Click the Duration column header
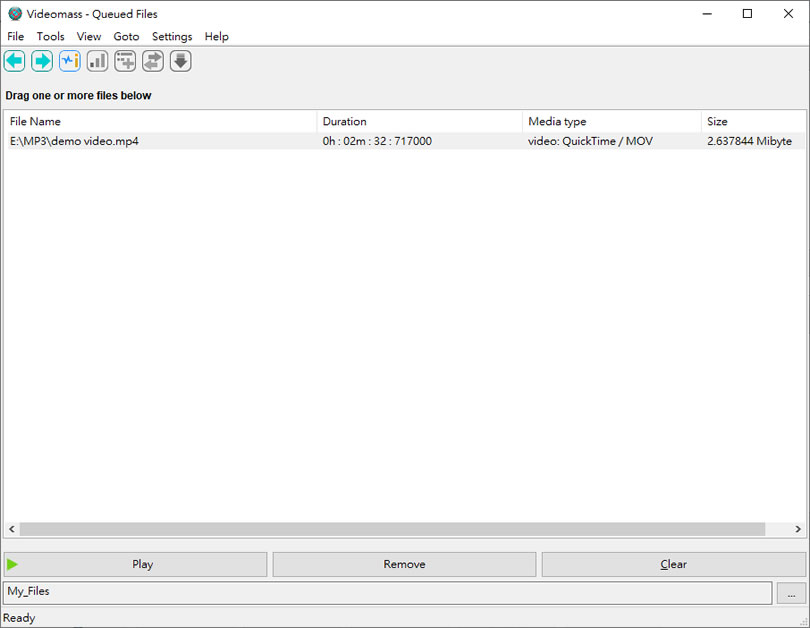The image size is (810, 628). (x=419, y=121)
